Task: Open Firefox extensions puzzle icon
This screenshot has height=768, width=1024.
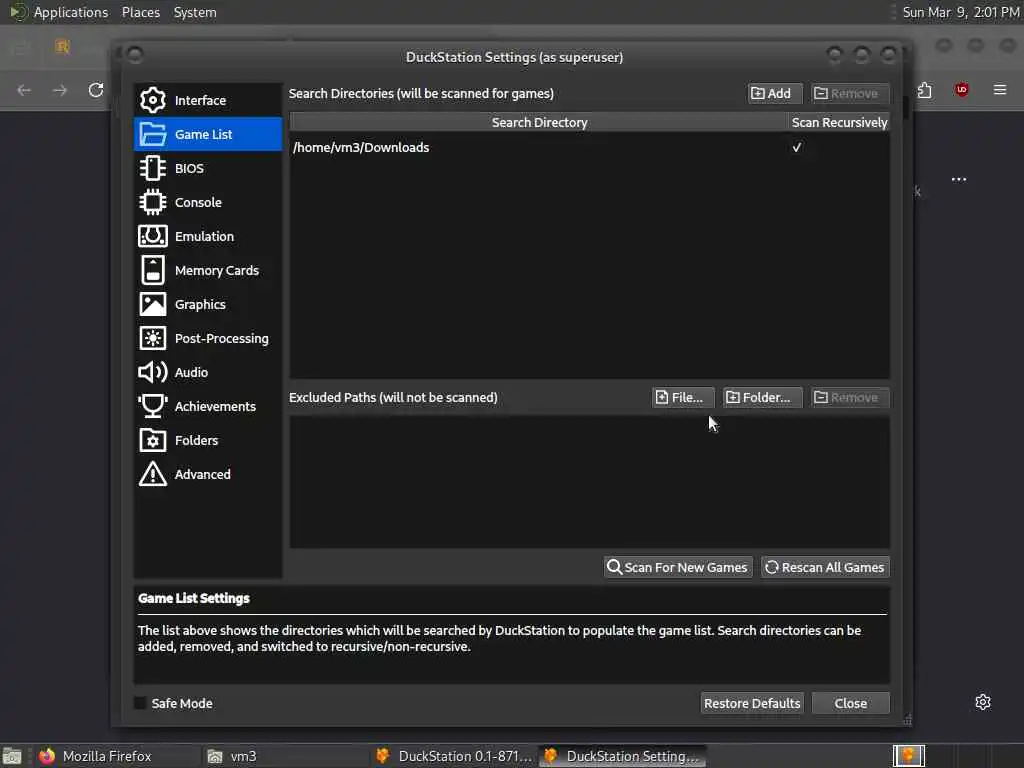Action: tap(925, 89)
